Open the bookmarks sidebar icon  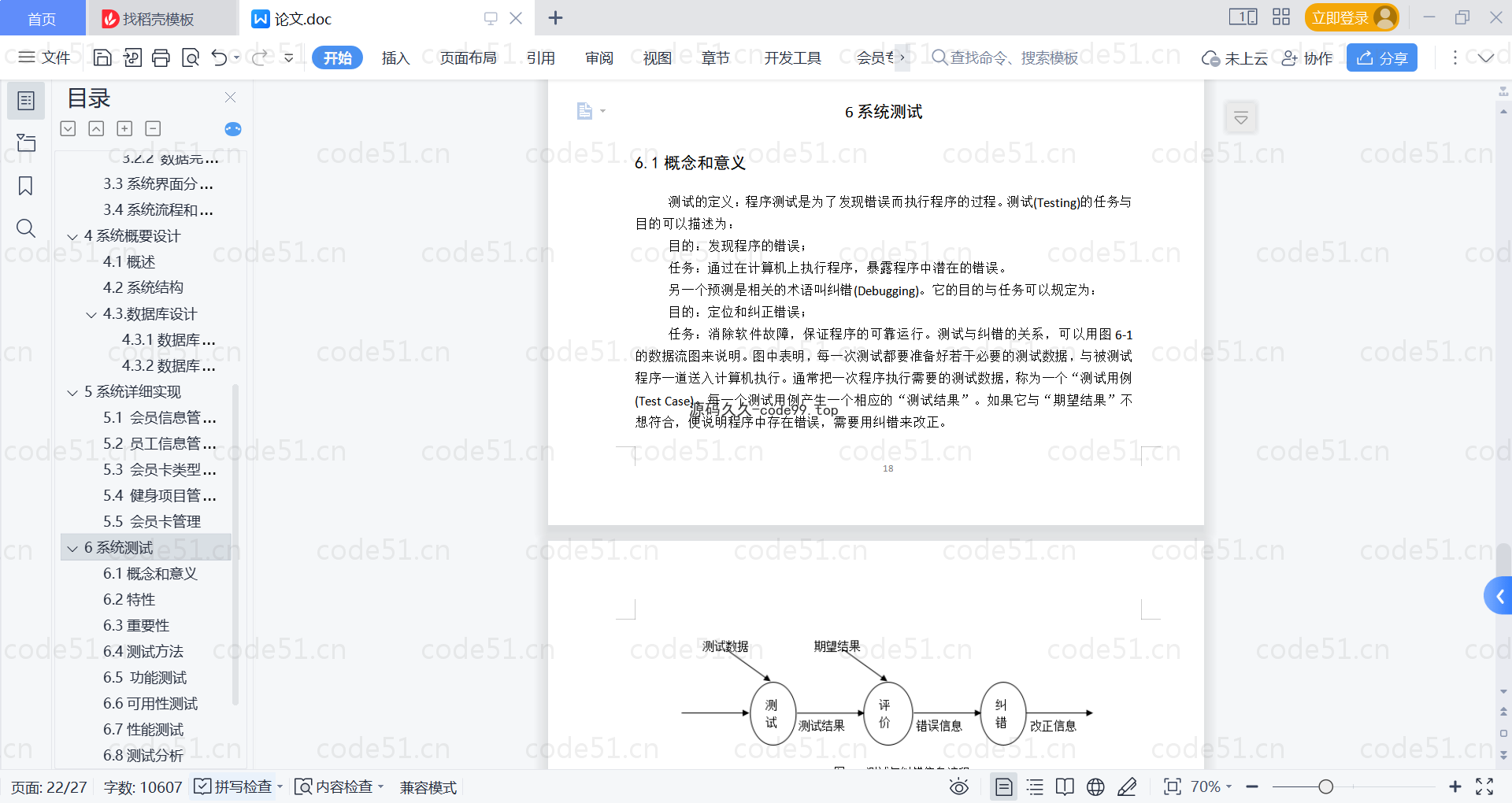26,186
